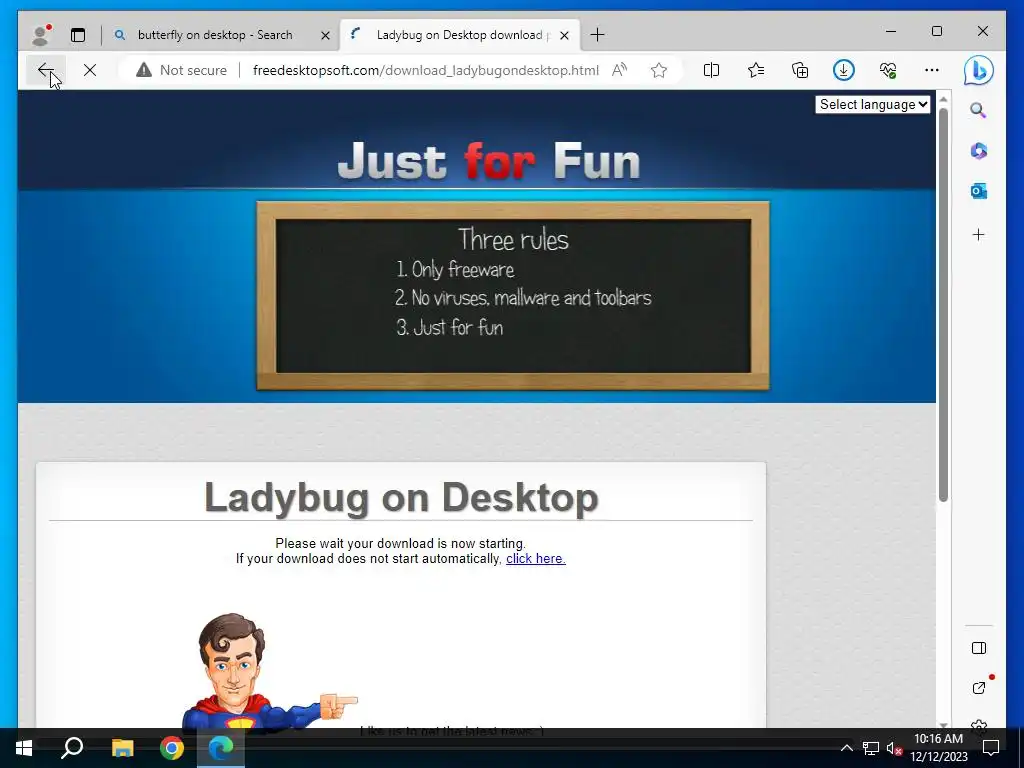Image resolution: width=1024 pixels, height=768 pixels.
Task: Open link in external window sidebar icon
Action: 978,688
